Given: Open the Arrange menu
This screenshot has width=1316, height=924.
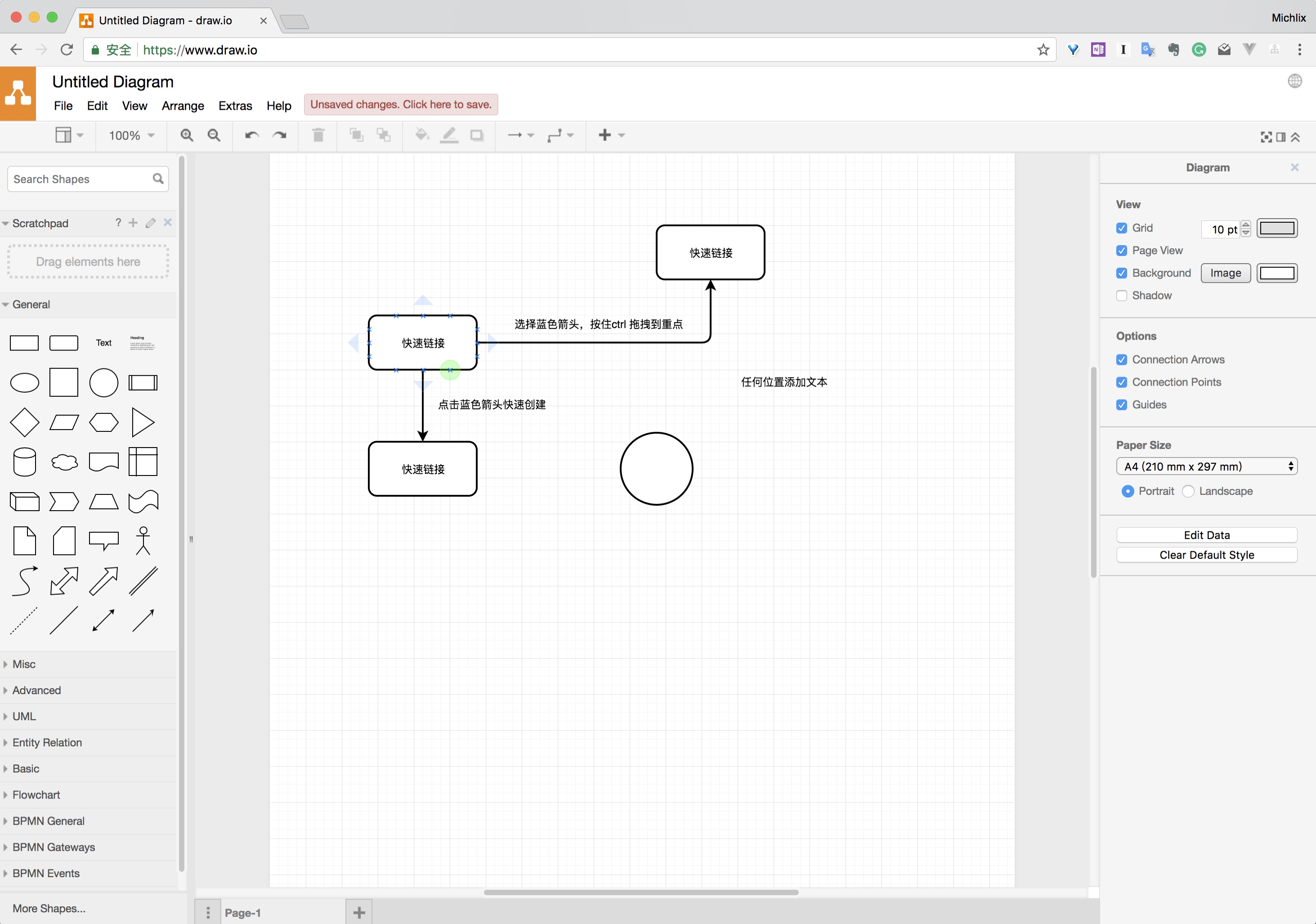Looking at the screenshot, I should (x=183, y=106).
